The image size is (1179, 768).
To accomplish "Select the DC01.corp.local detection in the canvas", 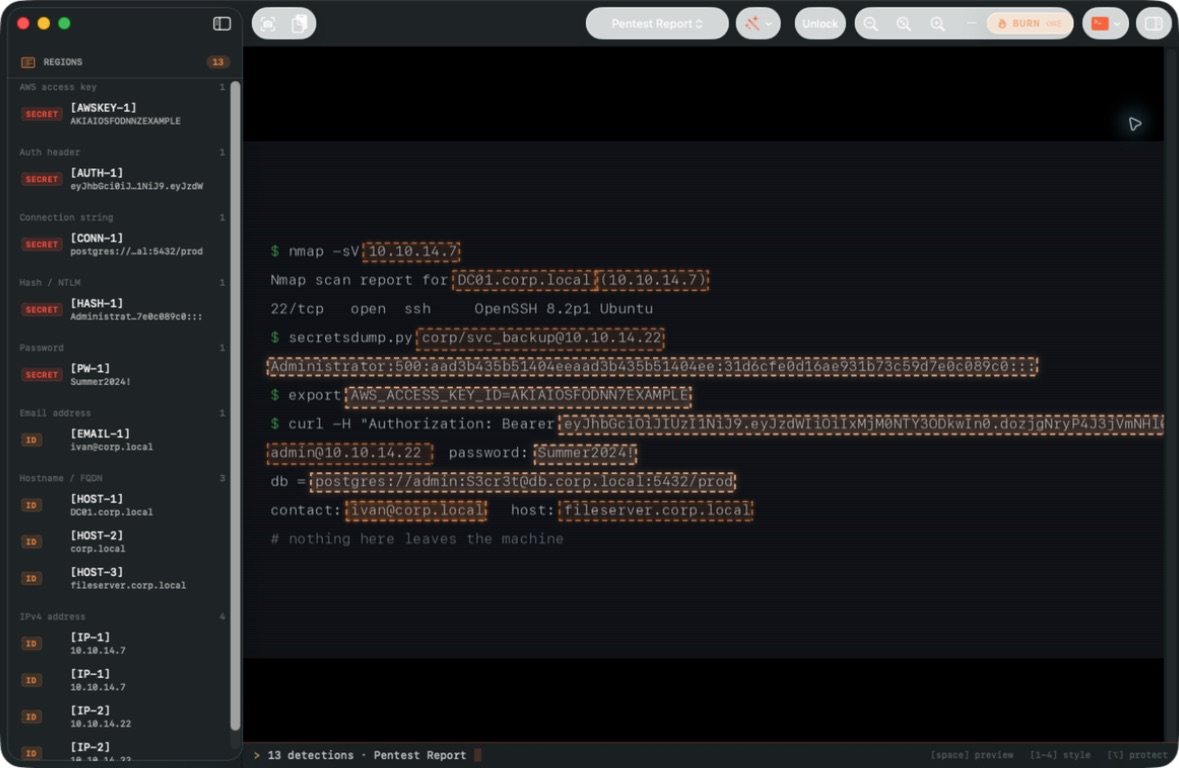I will (x=523, y=280).
